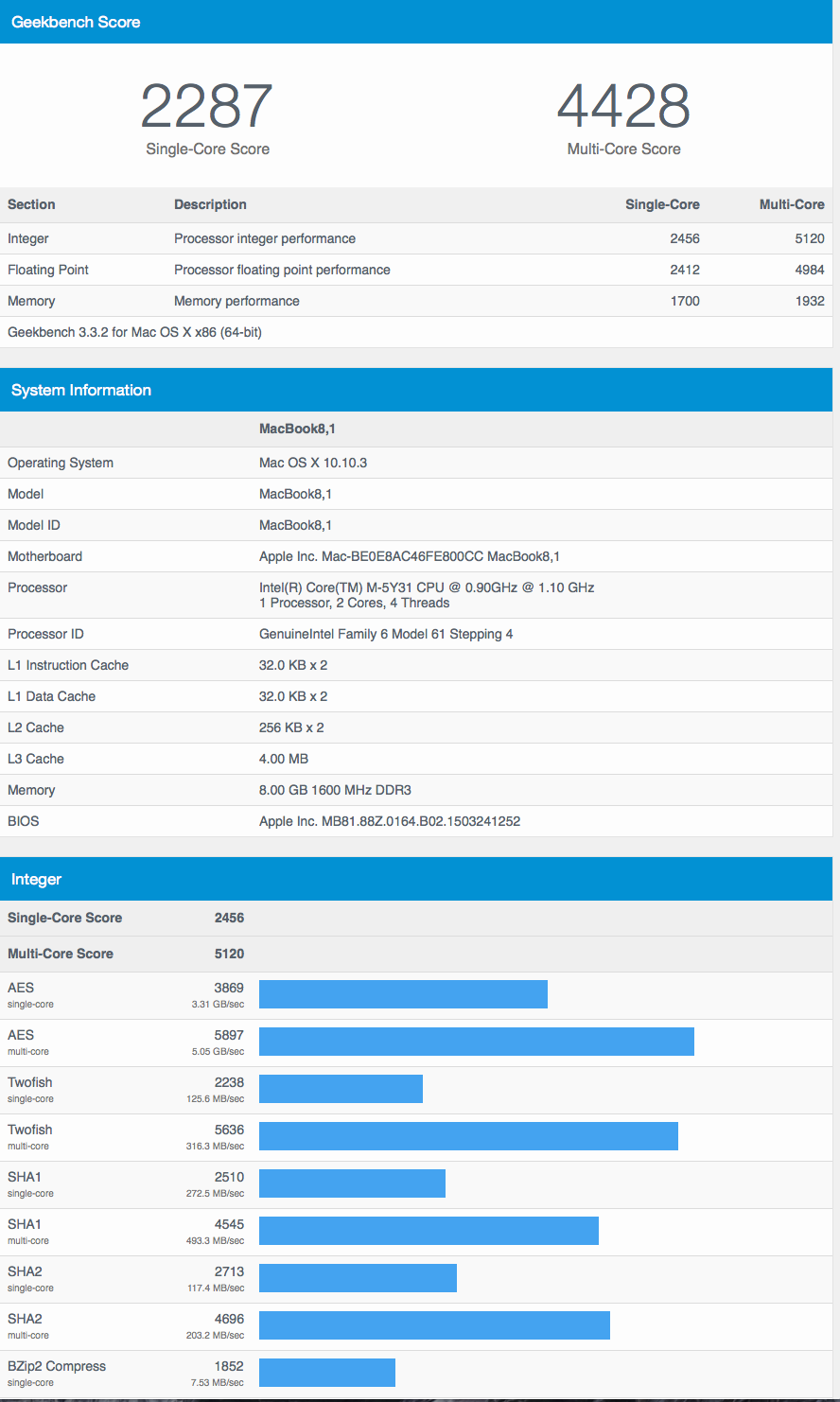Screen dimensions: 840x1402
Task: Select the Intel Core M-5Y31 processor text
Action: 426,587
